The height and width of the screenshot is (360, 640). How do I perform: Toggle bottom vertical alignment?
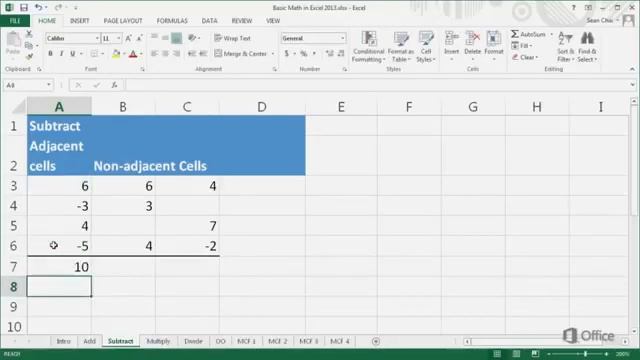(176, 38)
